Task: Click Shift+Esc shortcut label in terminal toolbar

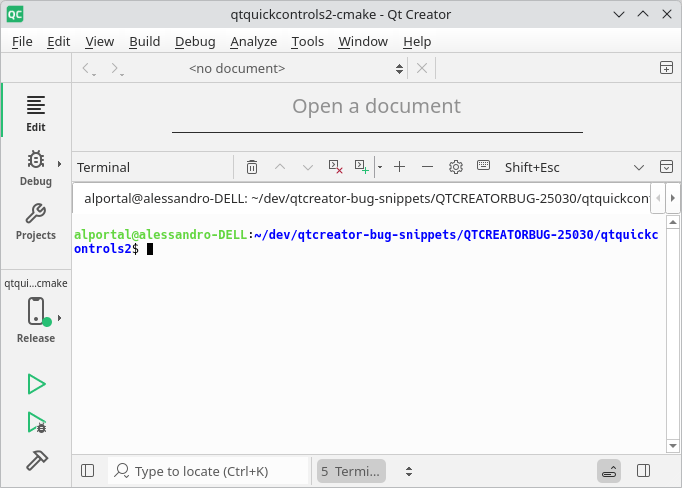Action: [x=532, y=167]
